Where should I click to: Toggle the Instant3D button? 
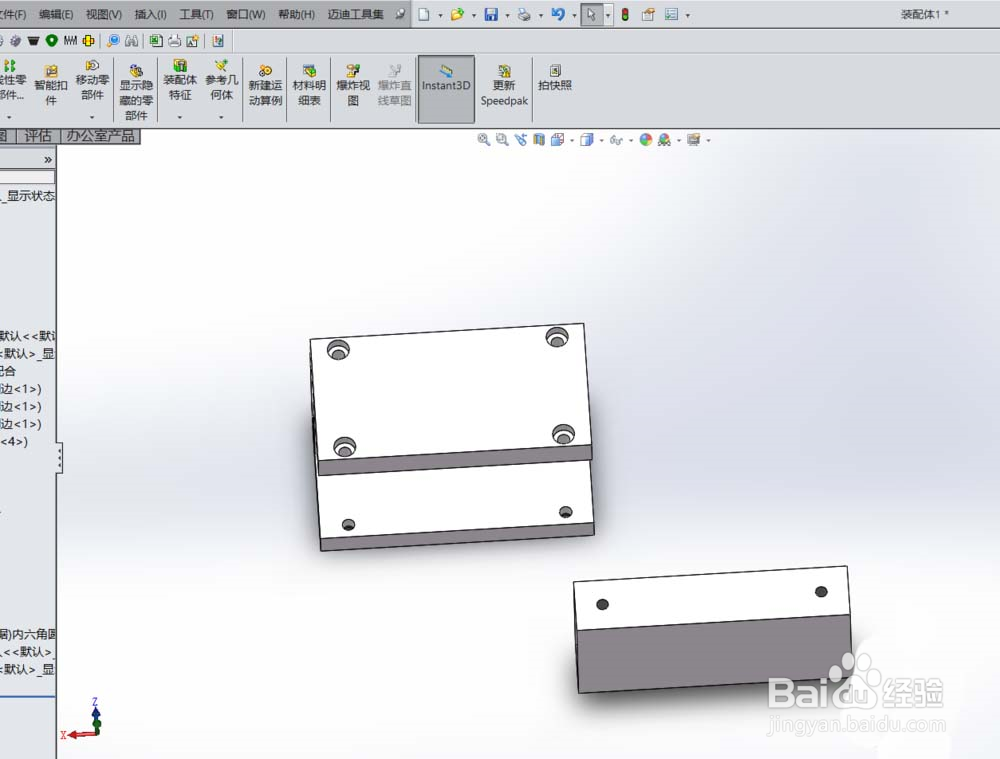coord(446,89)
